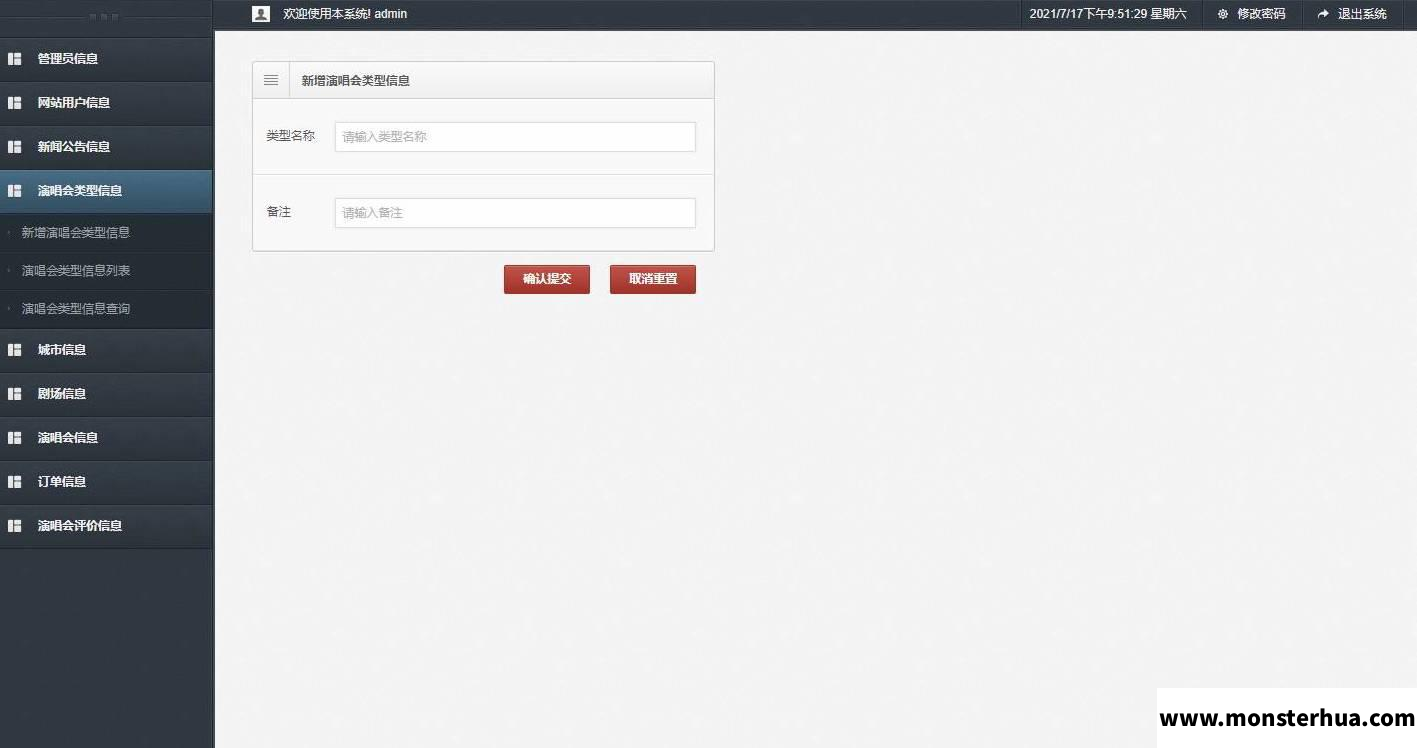Expand the 城市信息 menu
The width and height of the screenshot is (1417, 748).
coord(106,350)
